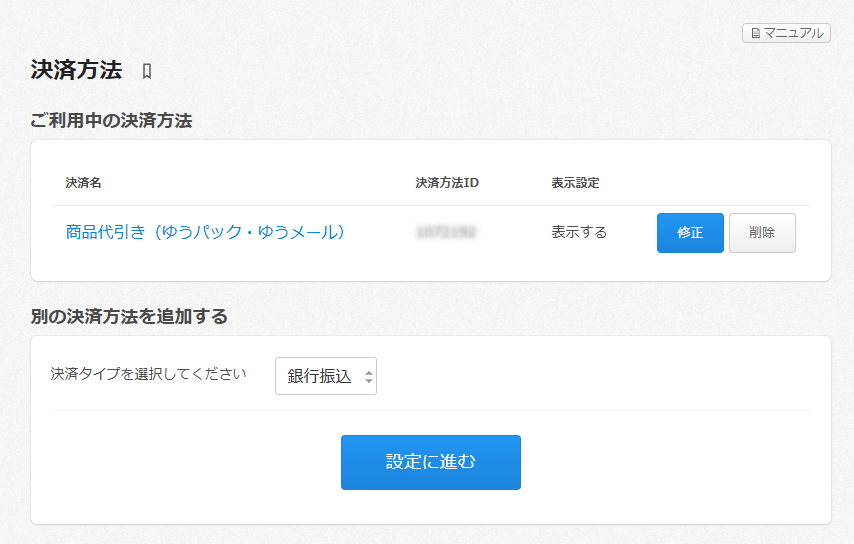The height and width of the screenshot is (544, 854).
Task: Click the blurred payment method ID value
Action: pyautogui.click(x=446, y=232)
